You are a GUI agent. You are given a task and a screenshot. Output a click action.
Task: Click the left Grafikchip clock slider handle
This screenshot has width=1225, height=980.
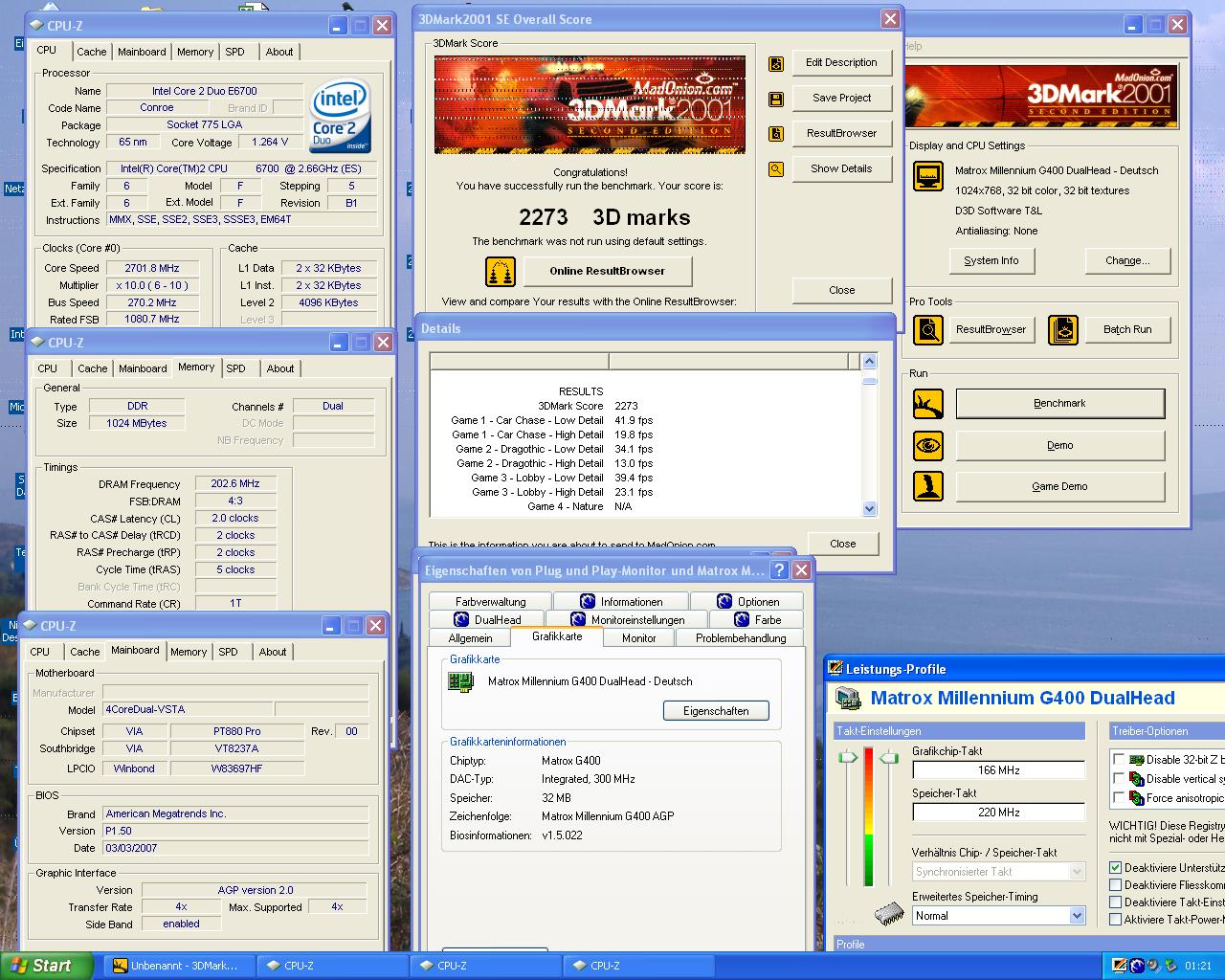tap(848, 758)
